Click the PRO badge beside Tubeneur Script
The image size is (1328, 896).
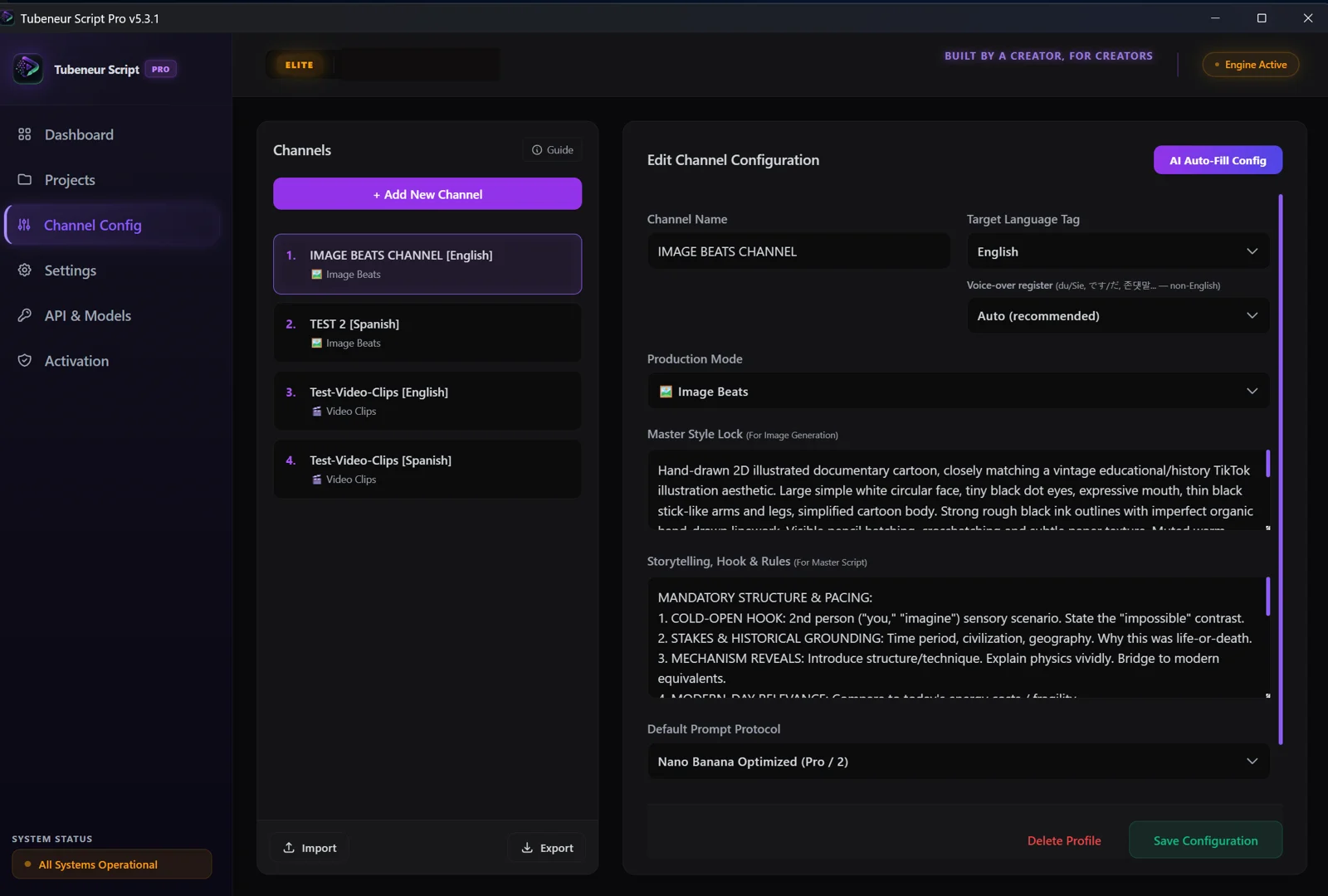[x=160, y=69]
